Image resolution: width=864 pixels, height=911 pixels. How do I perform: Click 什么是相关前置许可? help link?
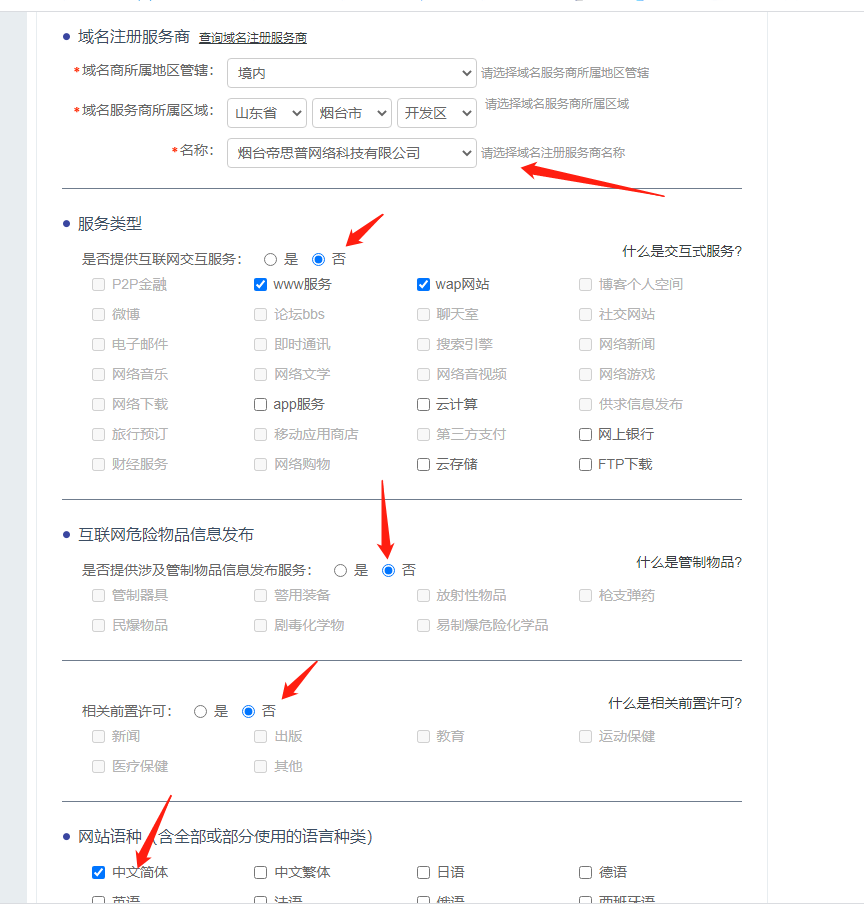pos(675,703)
